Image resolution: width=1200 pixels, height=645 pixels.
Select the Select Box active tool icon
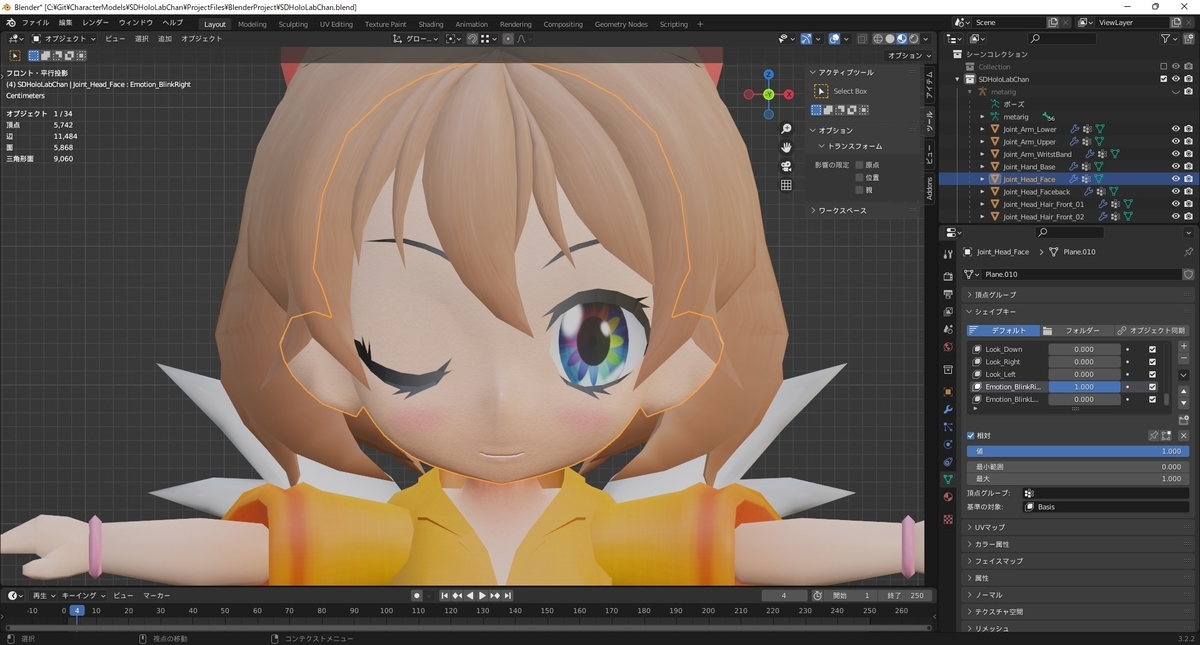(822, 91)
